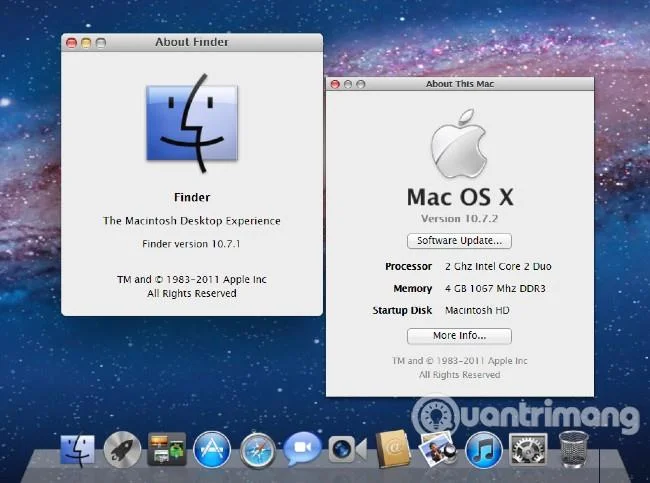The width and height of the screenshot is (650, 483).
Task: Click the Software Update... button
Action: coord(459,241)
